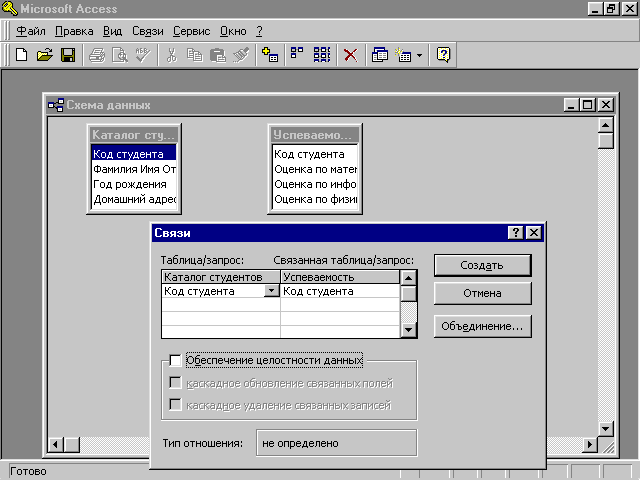This screenshot has height=480, width=640.
Task: Select the Оценка по физи field
Action: point(315,199)
